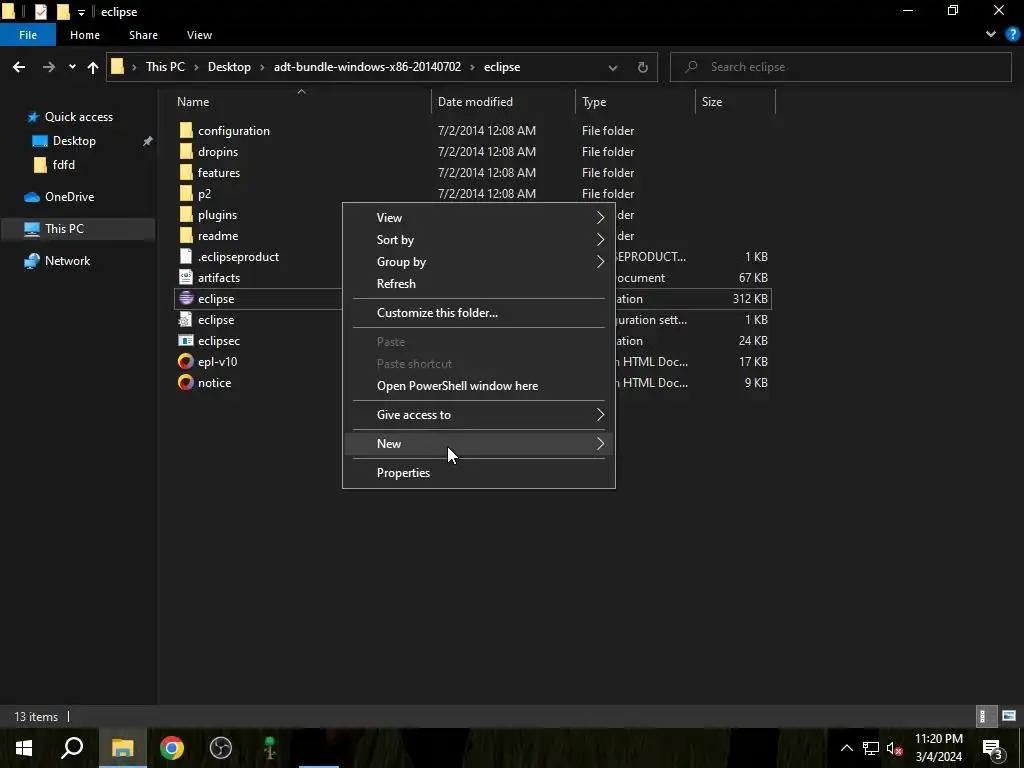Expand the Group by submenu
Viewport: 1024px width, 768px height.
pyautogui.click(x=479, y=261)
